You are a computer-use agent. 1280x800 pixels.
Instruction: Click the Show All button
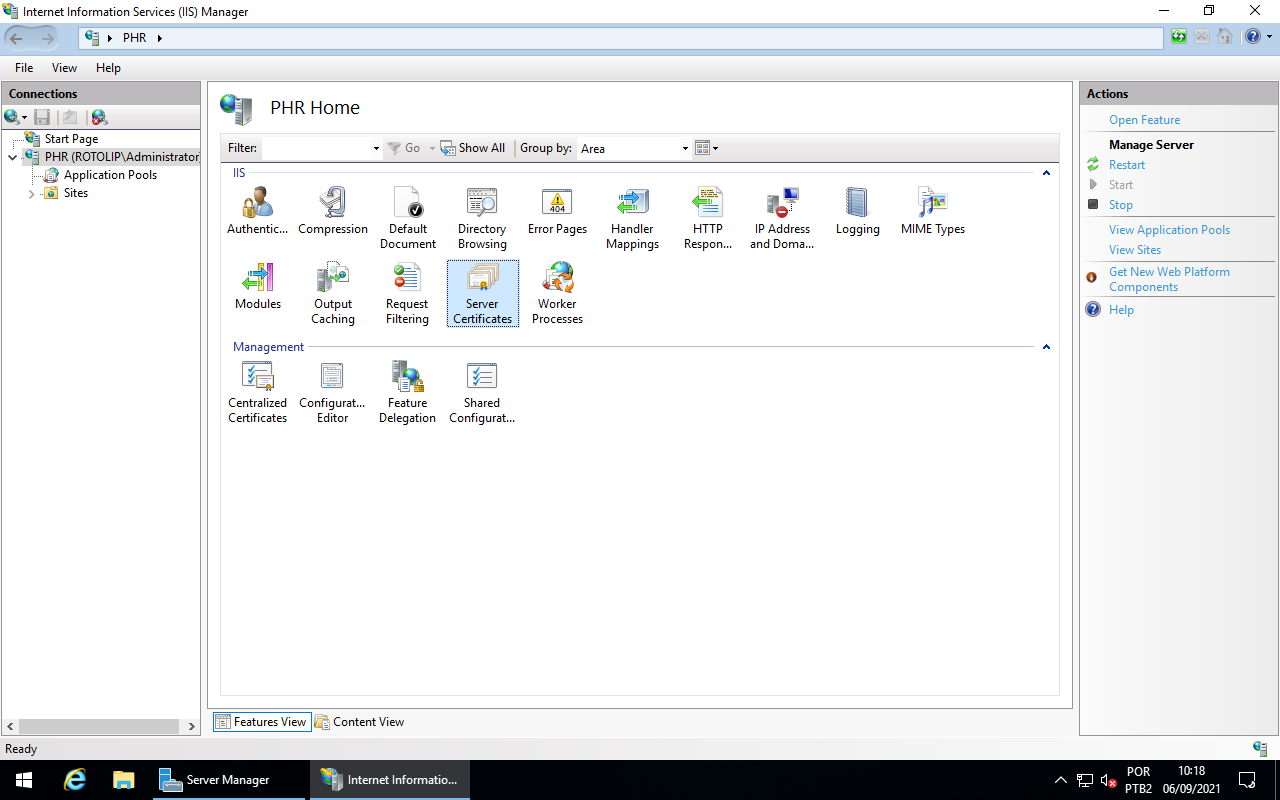[x=473, y=147]
